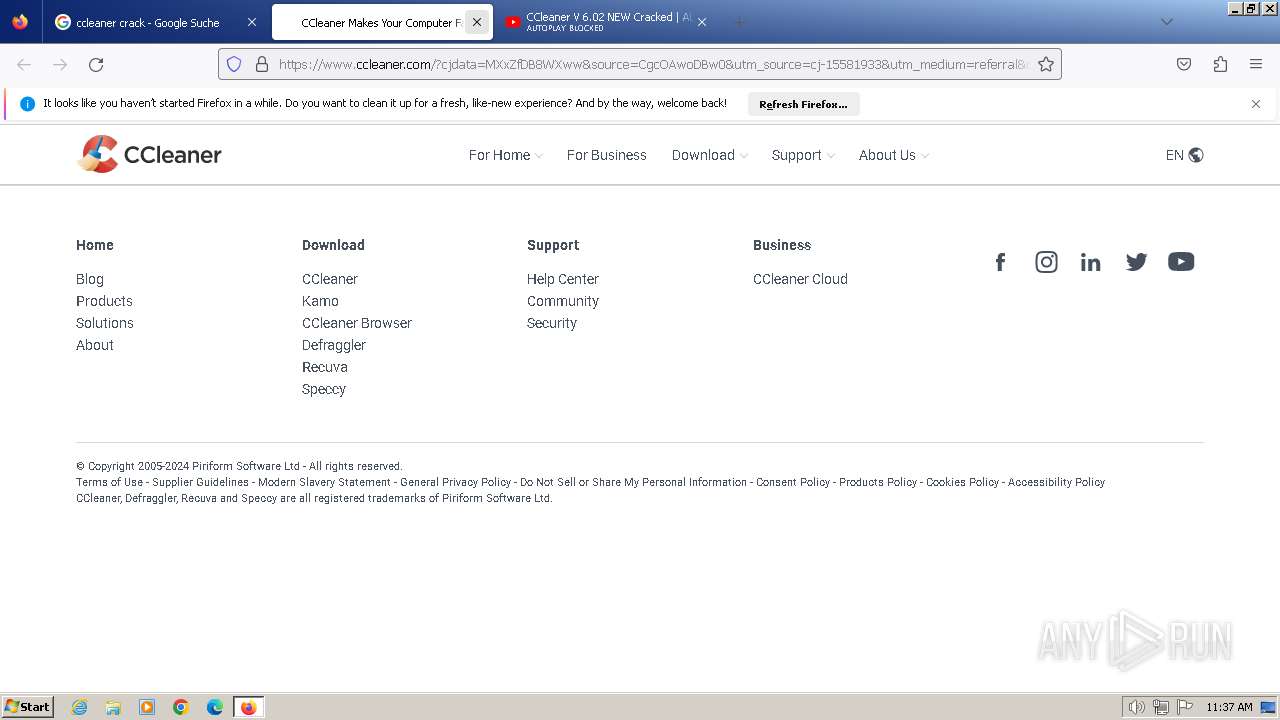
Task: Open Internet Explorer from taskbar
Action: tap(80, 707)
